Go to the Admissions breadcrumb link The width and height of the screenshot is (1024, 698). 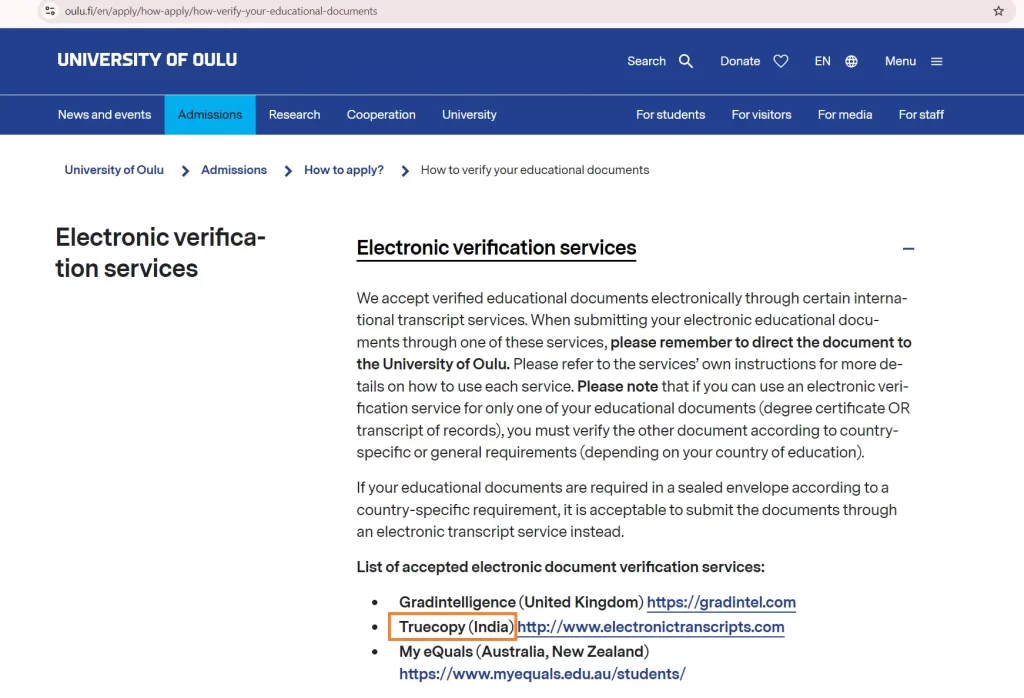pos(234,170)
